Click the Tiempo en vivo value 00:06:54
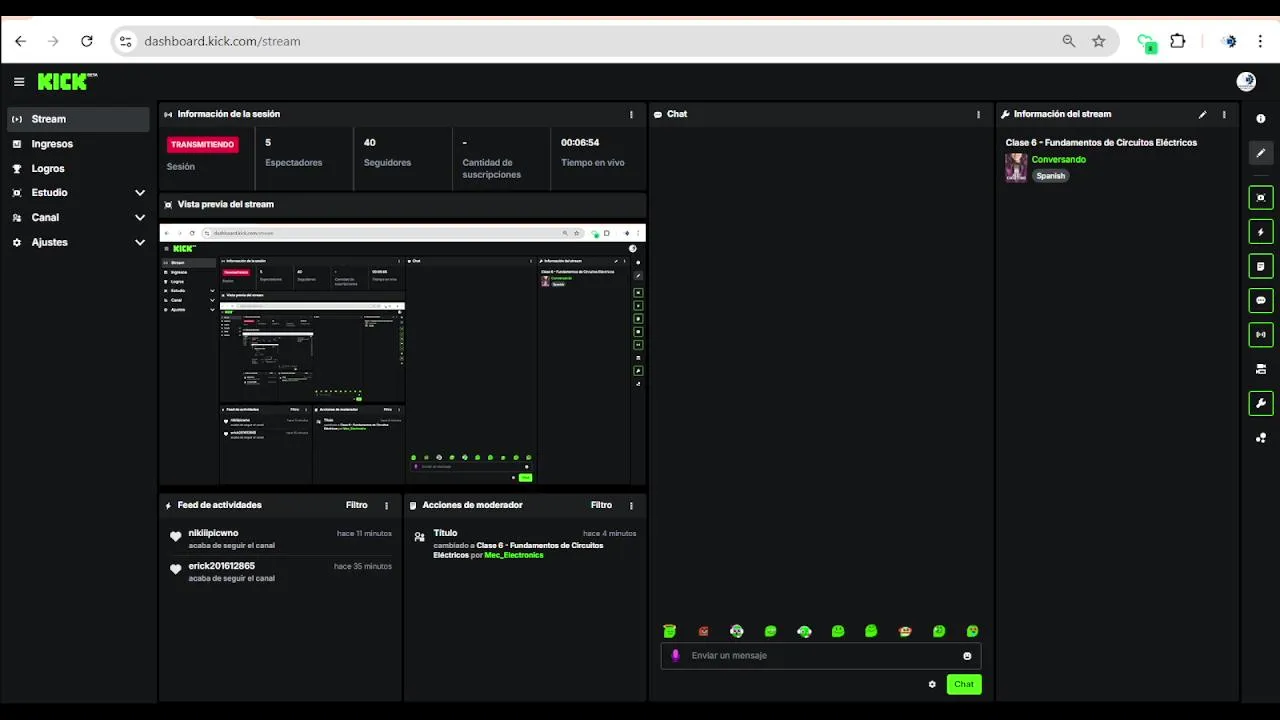Image resolution: width=1280 pixels, height=720 pixels. (x=580, y=143)
